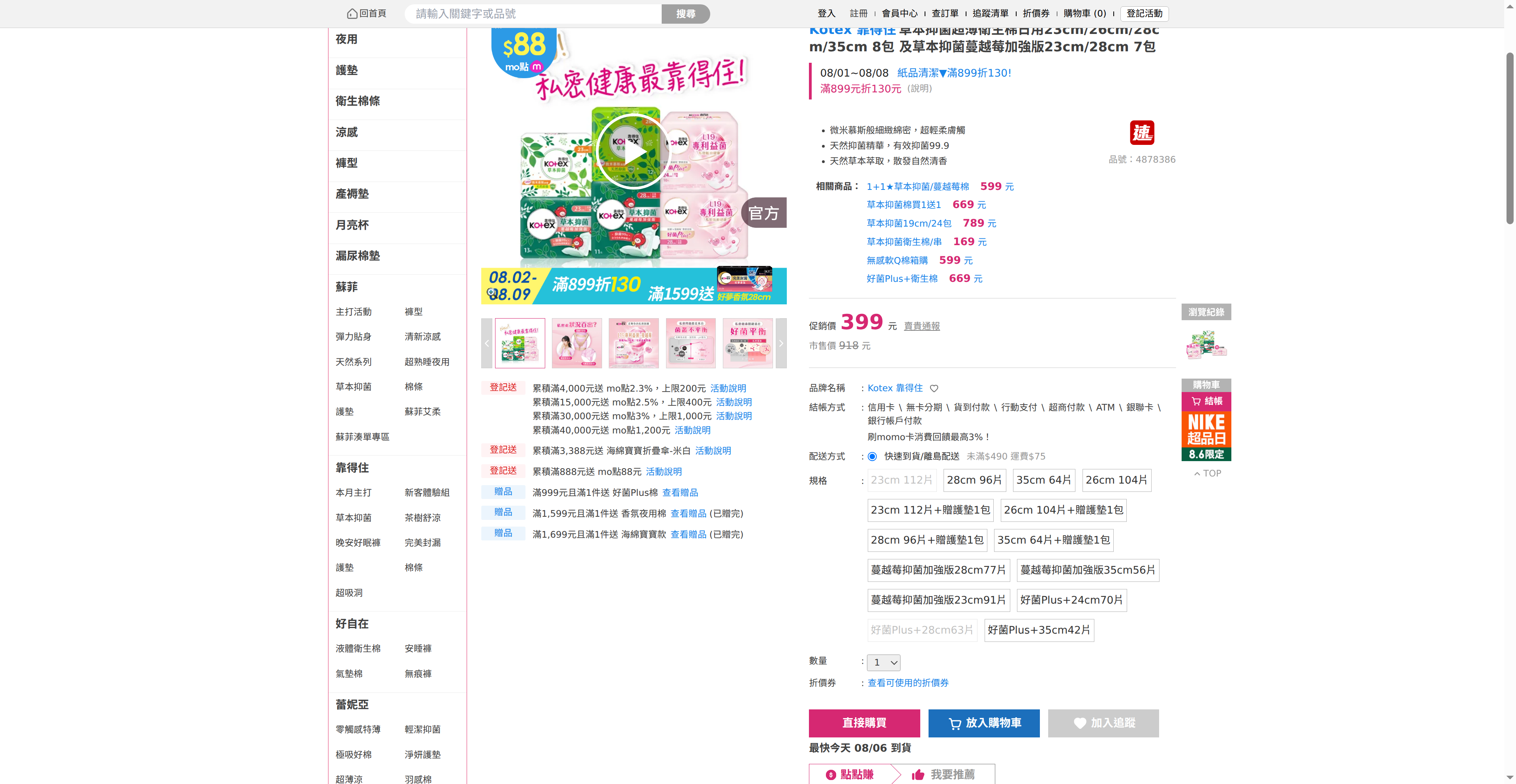
Task: Click the 登記活動 button
Action: [1145, 13]
